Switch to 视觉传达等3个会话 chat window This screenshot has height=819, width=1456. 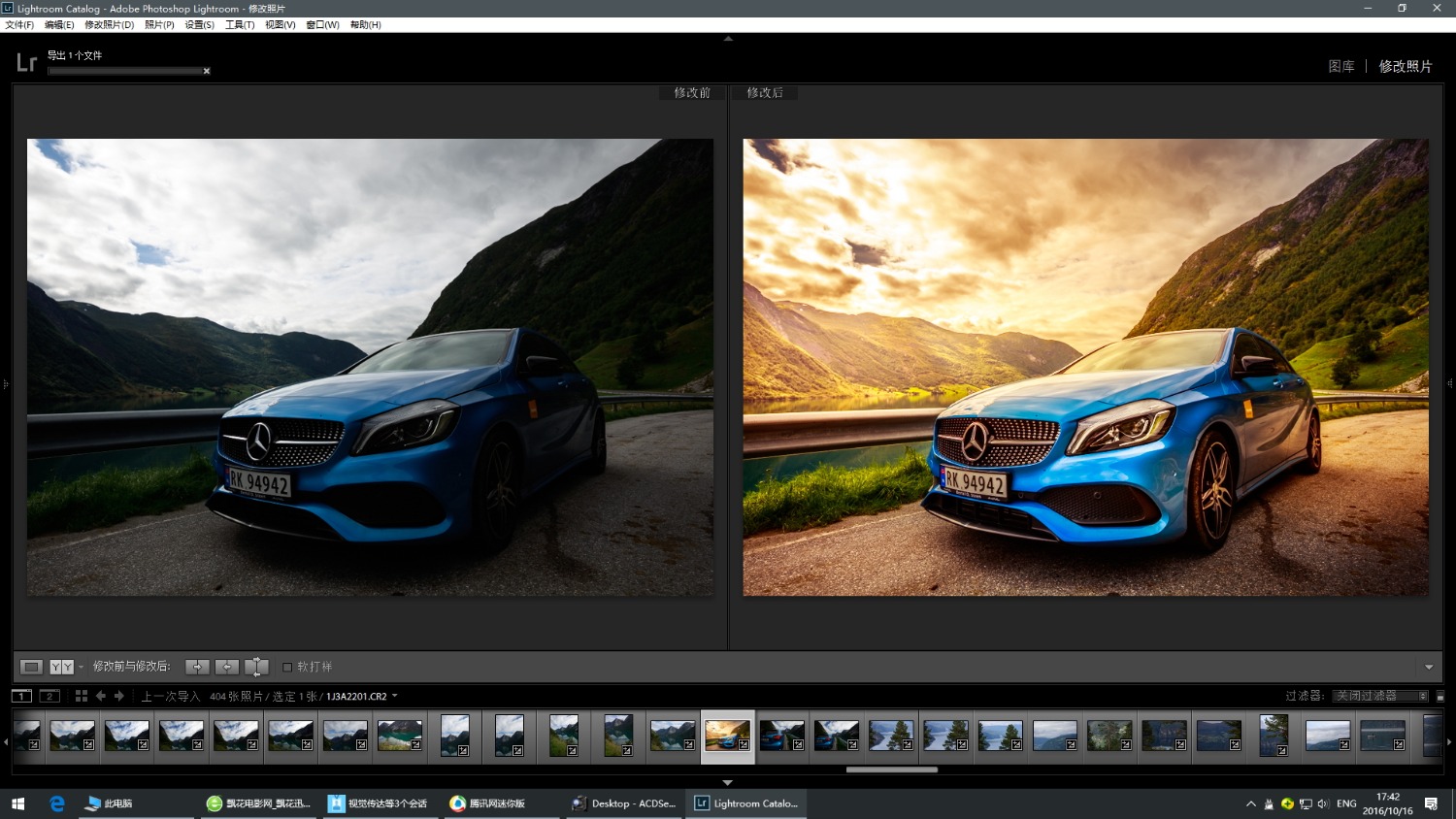tap(381, 803)
